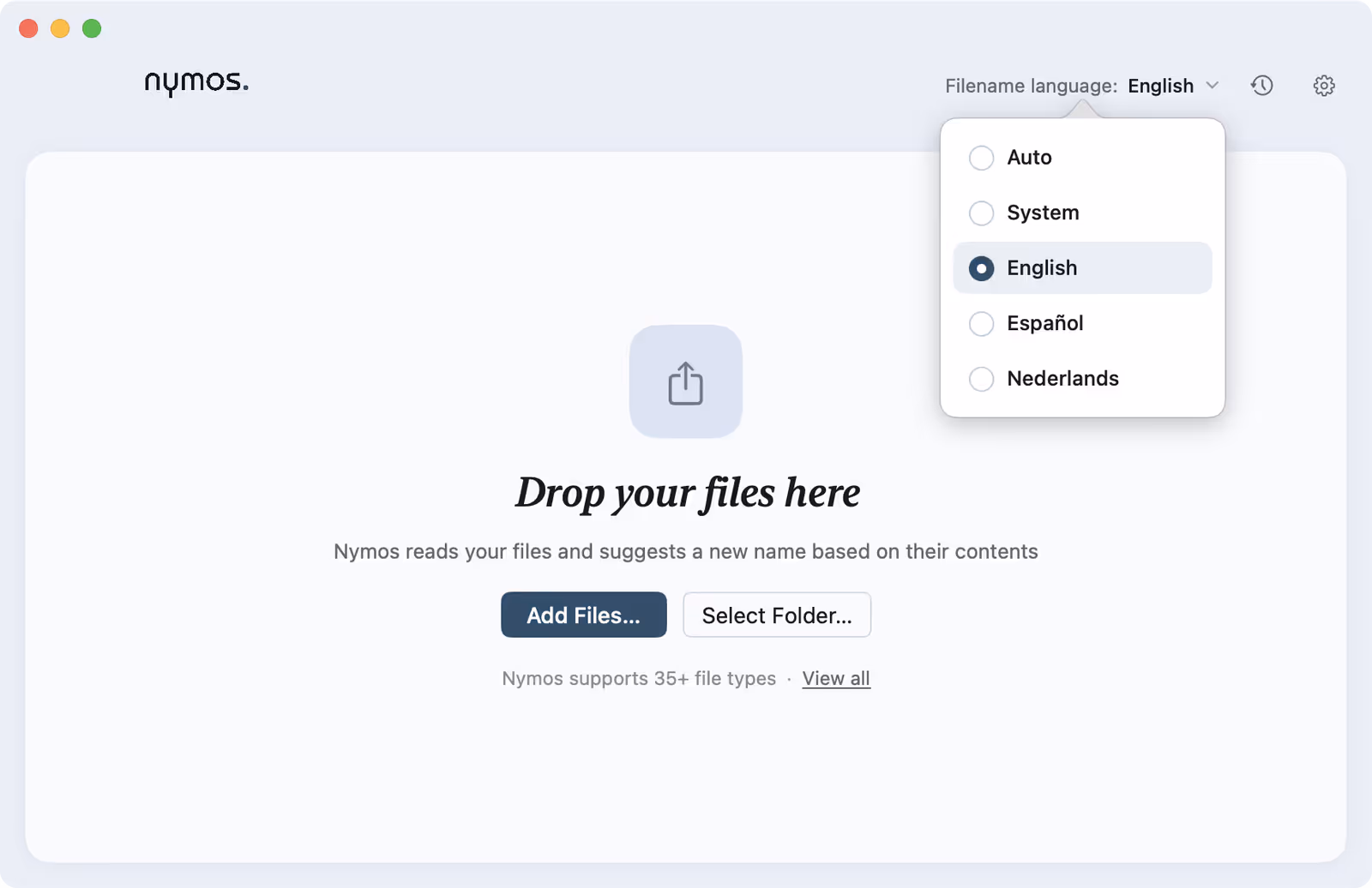Choose the Español radio option
This screenshot has width=1372, height=888.
(x=981, y=323)
